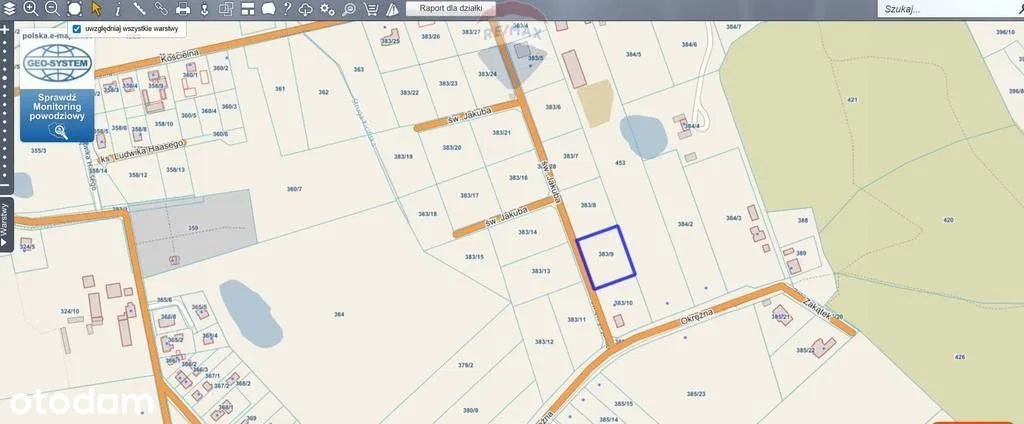Click the cloud download icon
This screenshot has width=1024, height=424.
point(306,8)
